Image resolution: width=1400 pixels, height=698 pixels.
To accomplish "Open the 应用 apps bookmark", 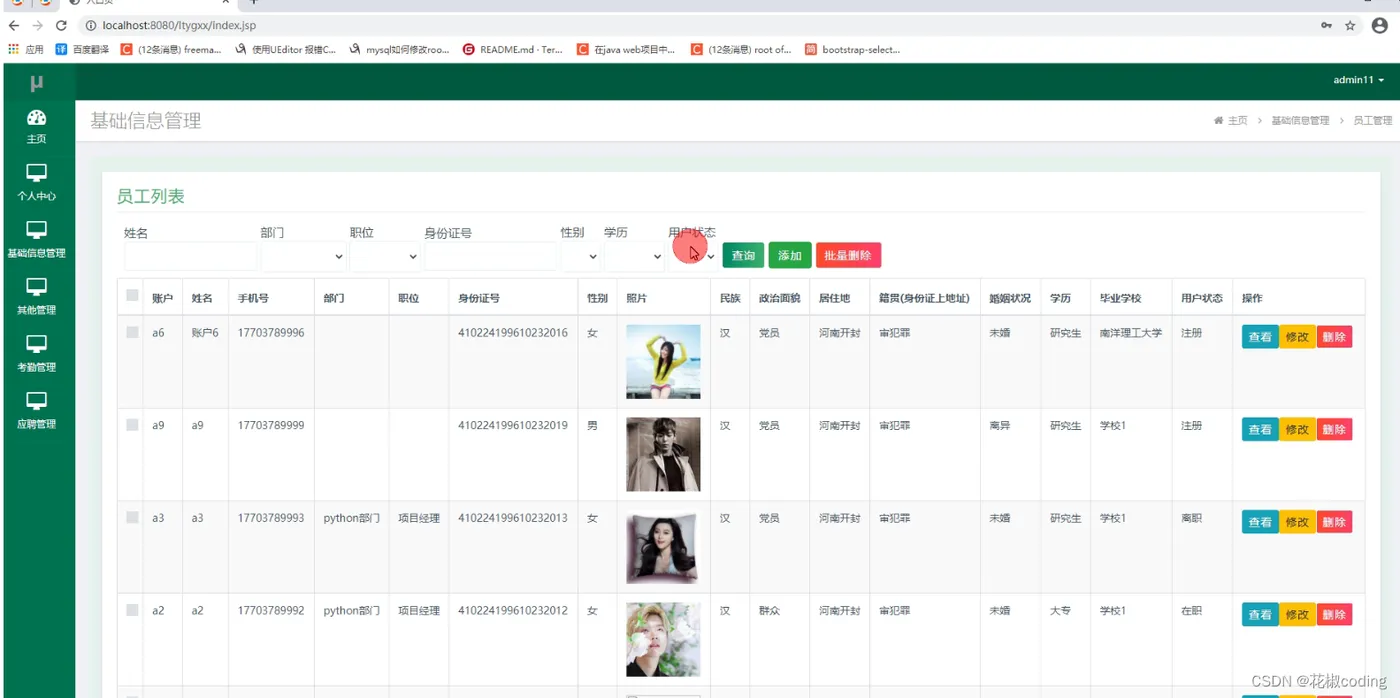I will tap(26, 49).
